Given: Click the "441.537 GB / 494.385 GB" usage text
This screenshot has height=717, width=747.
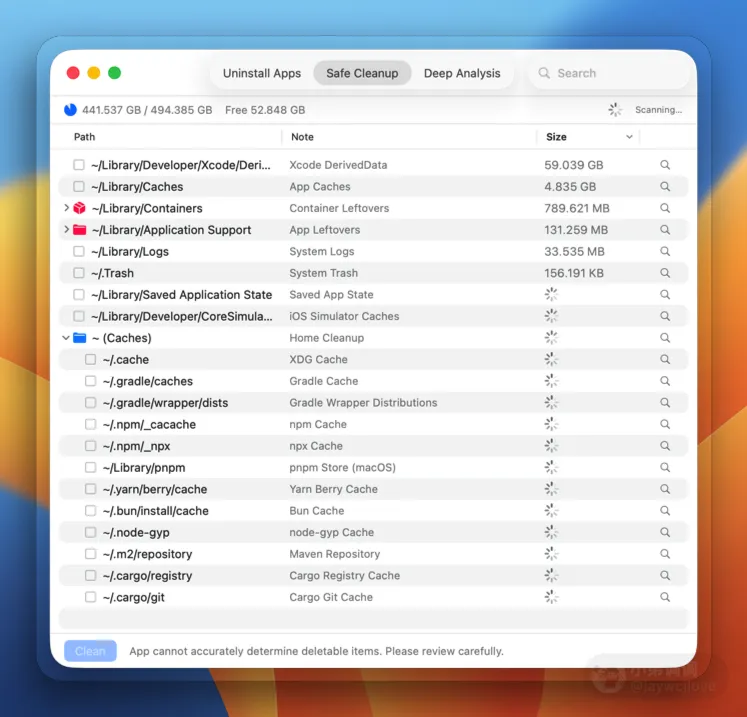Looking at the screenshot, I should point(147,110).
